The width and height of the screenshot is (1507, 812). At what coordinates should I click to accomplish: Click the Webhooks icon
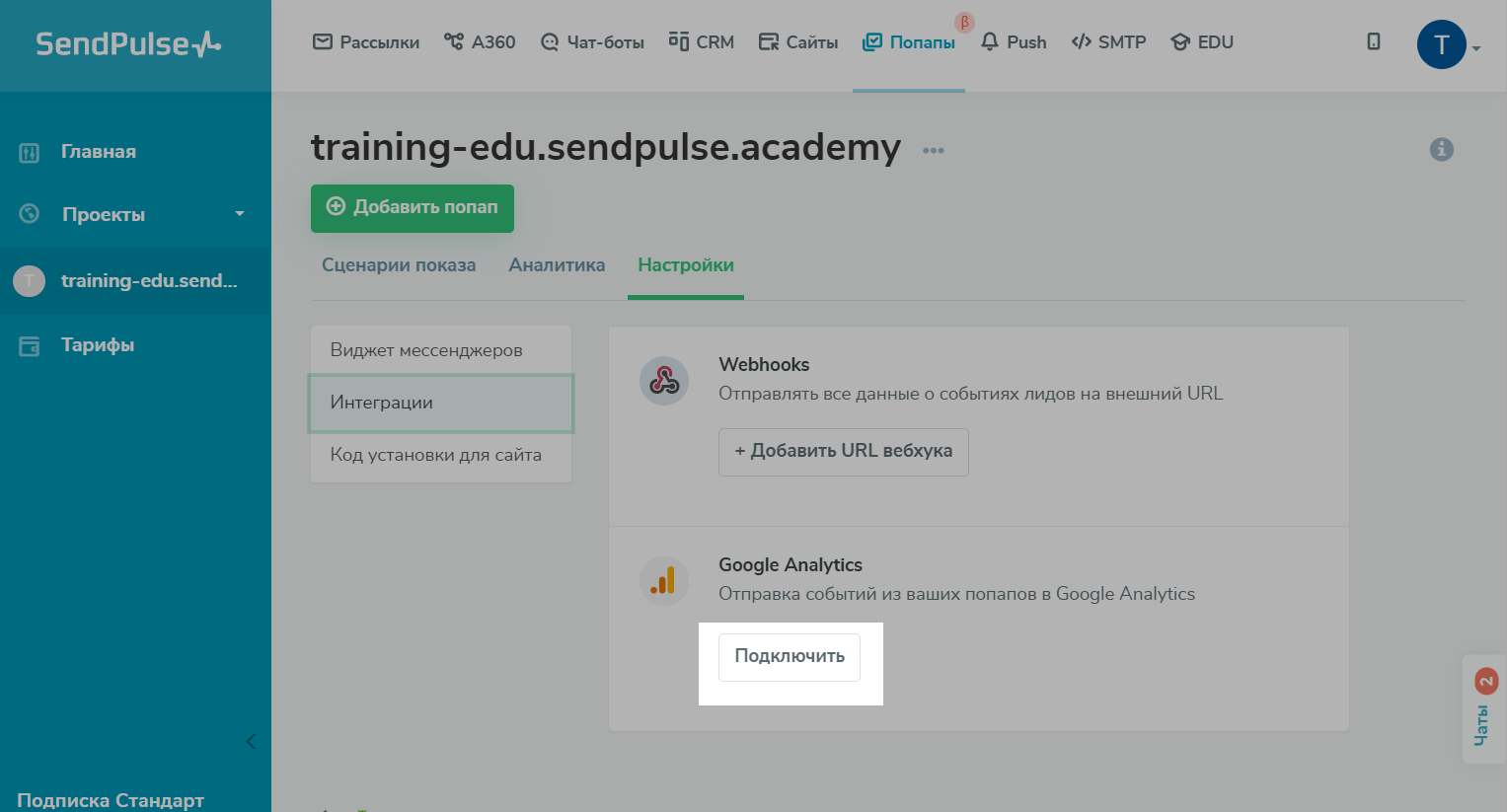point(664,381)
